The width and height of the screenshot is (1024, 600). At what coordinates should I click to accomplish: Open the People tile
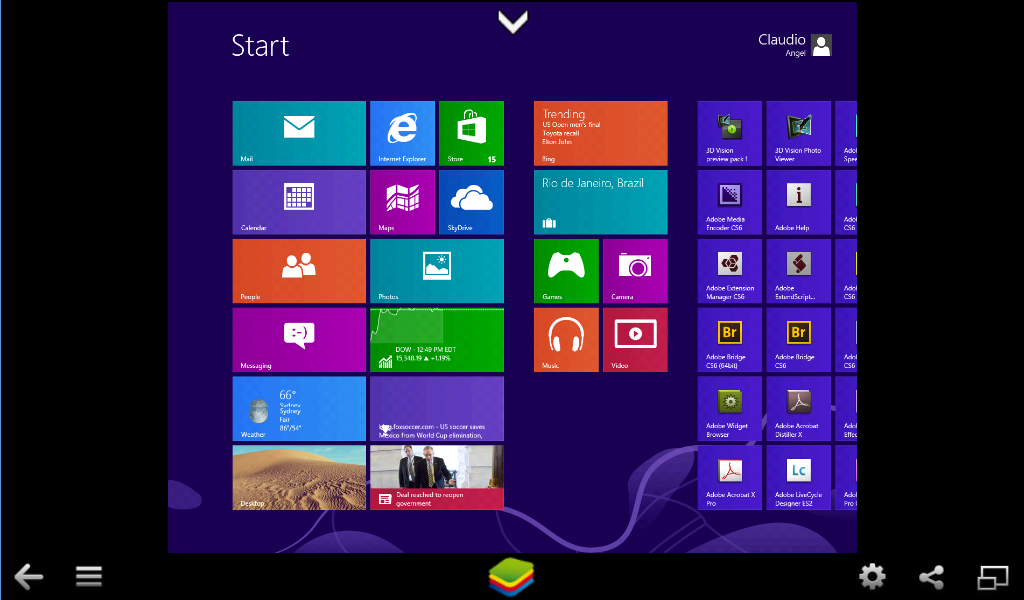point(299,271)
